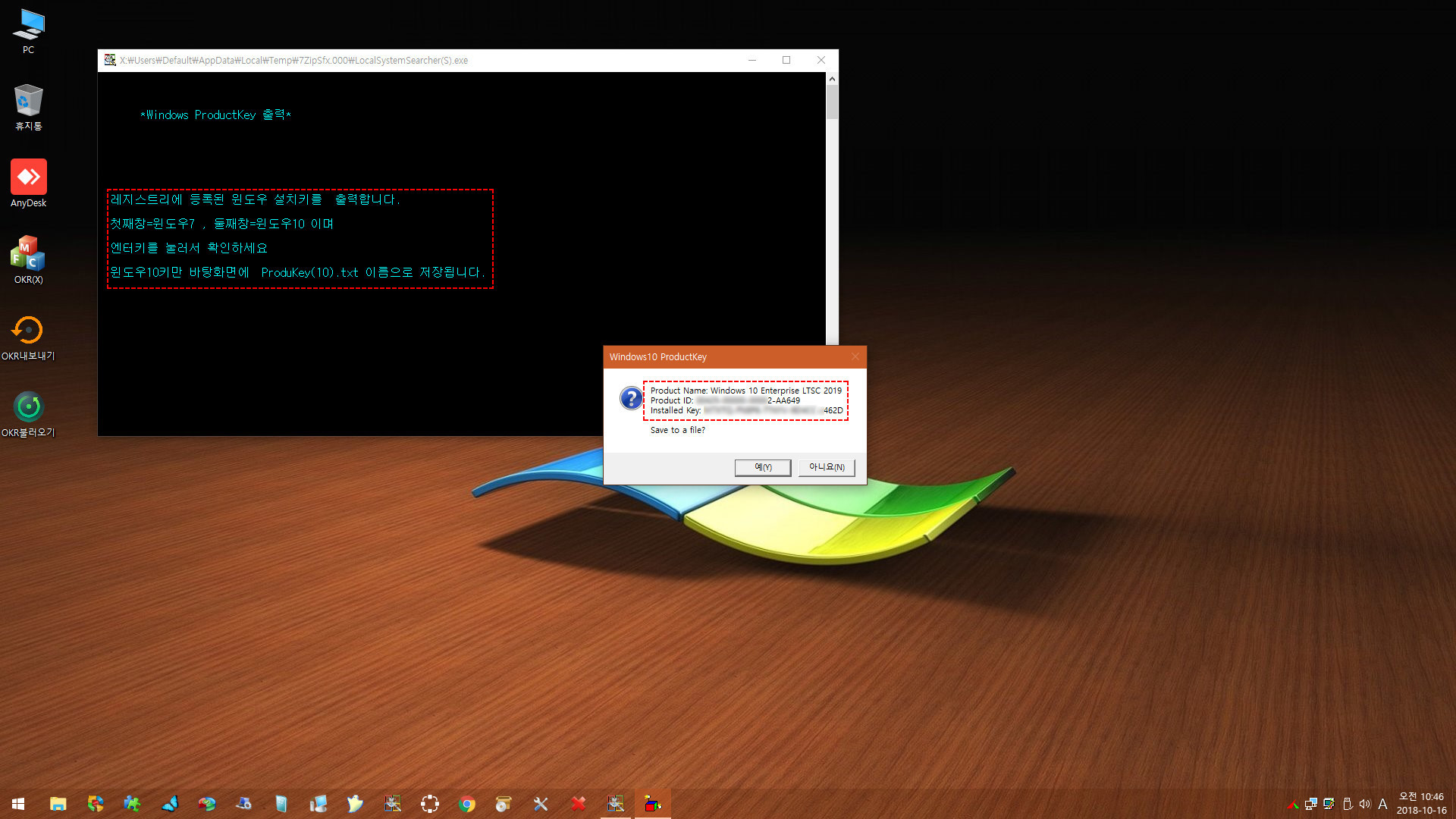The image size is (1456, 819).
Task: Open the box-with-disc taskbar icon
Action: click(504, 804)
